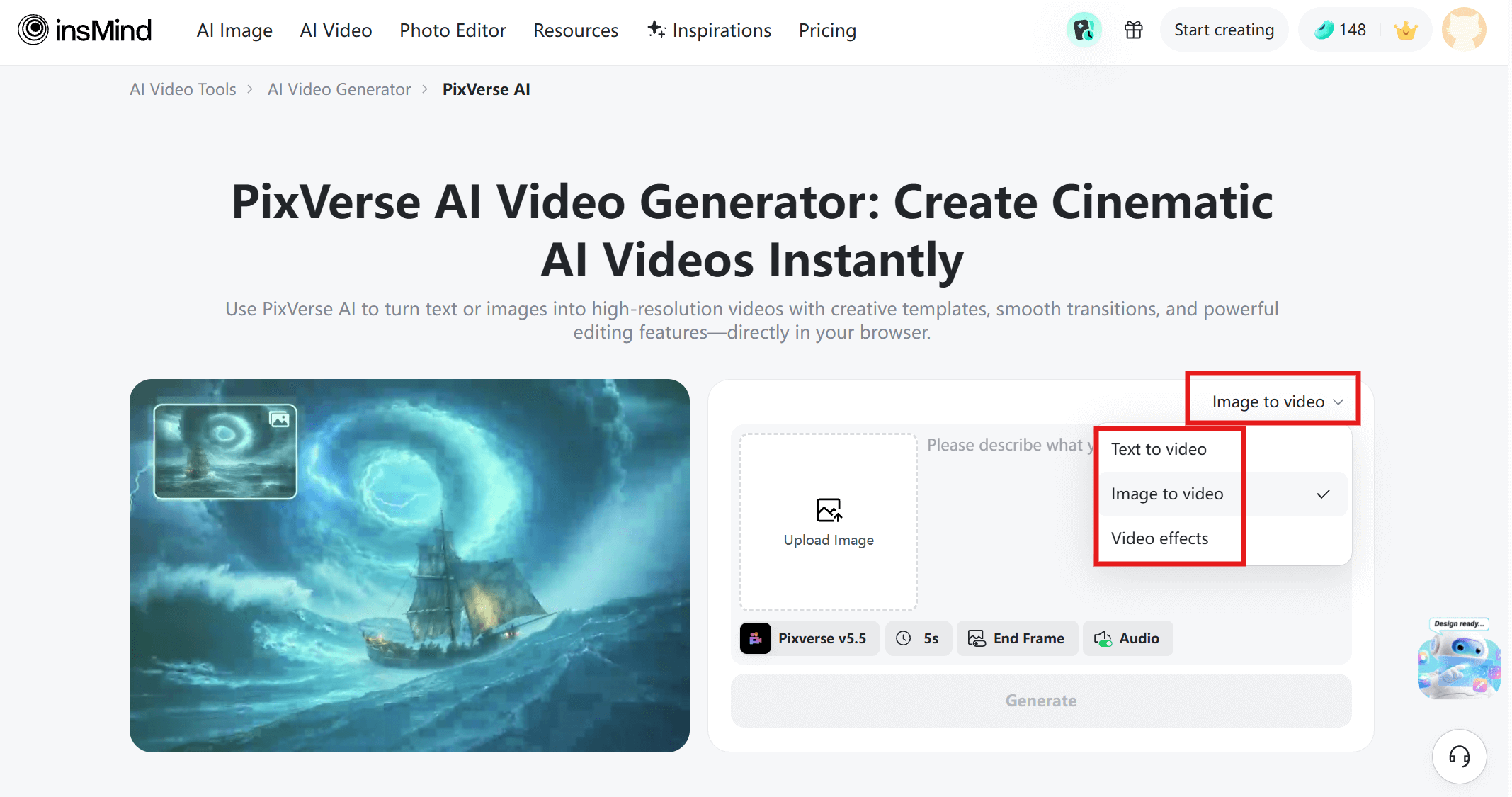Click the crown upgrade icon
This screenshot has width=1512, height=797.
tap(1405, 30)
